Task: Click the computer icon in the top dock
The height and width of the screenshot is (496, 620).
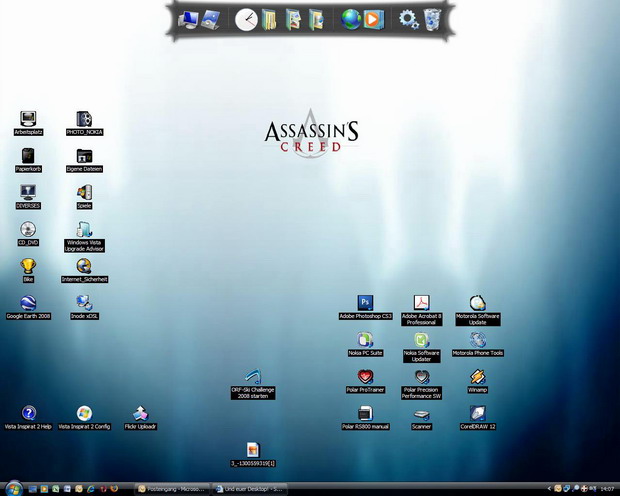Action: point(188,20)
